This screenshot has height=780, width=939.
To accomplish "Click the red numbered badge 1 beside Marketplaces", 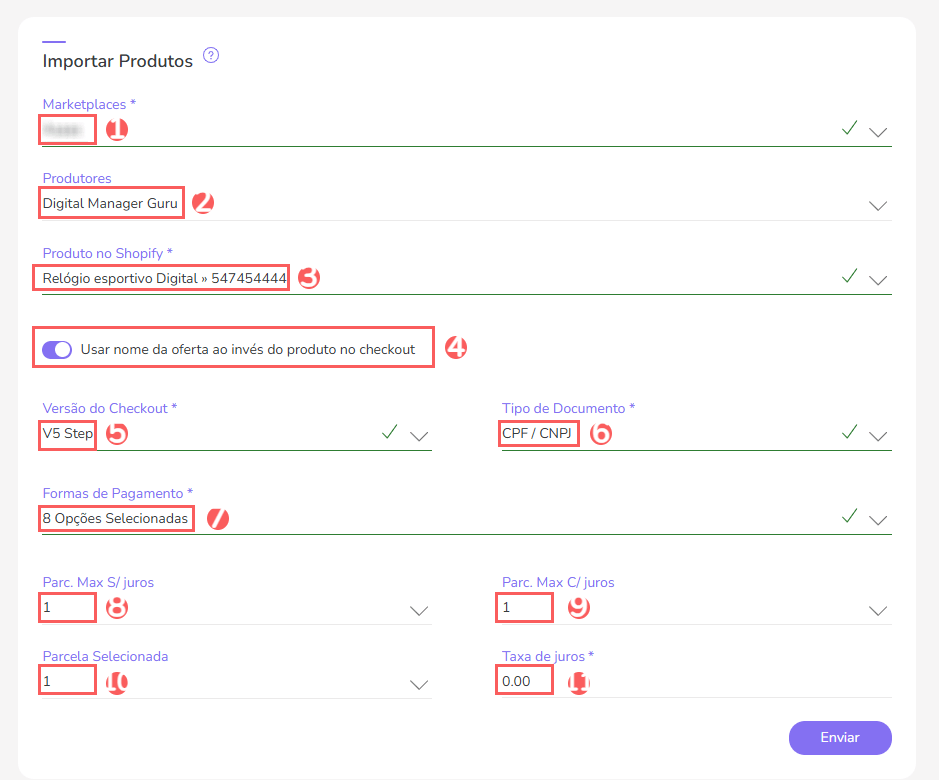I will point(117,129).
